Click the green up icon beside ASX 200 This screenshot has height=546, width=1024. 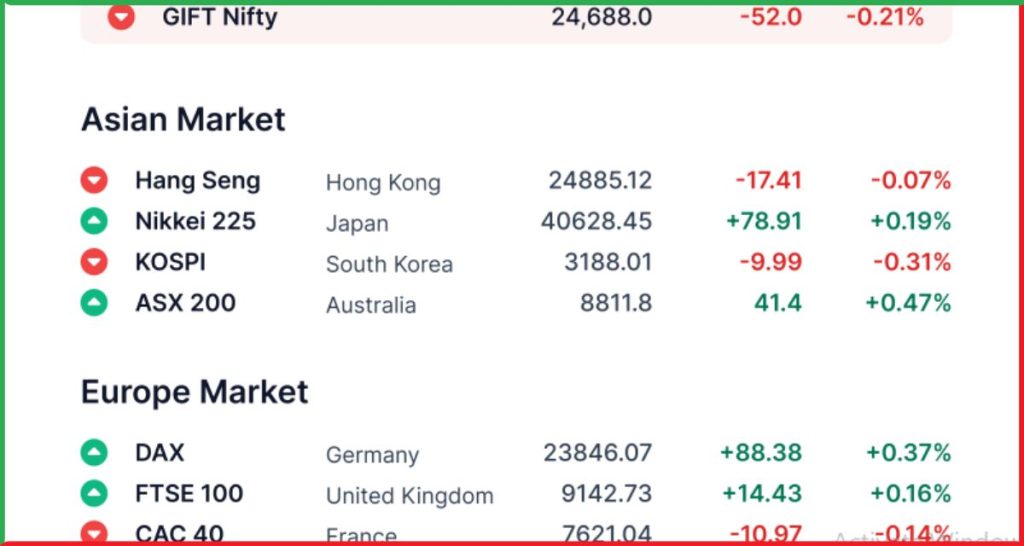coord(94,303)
